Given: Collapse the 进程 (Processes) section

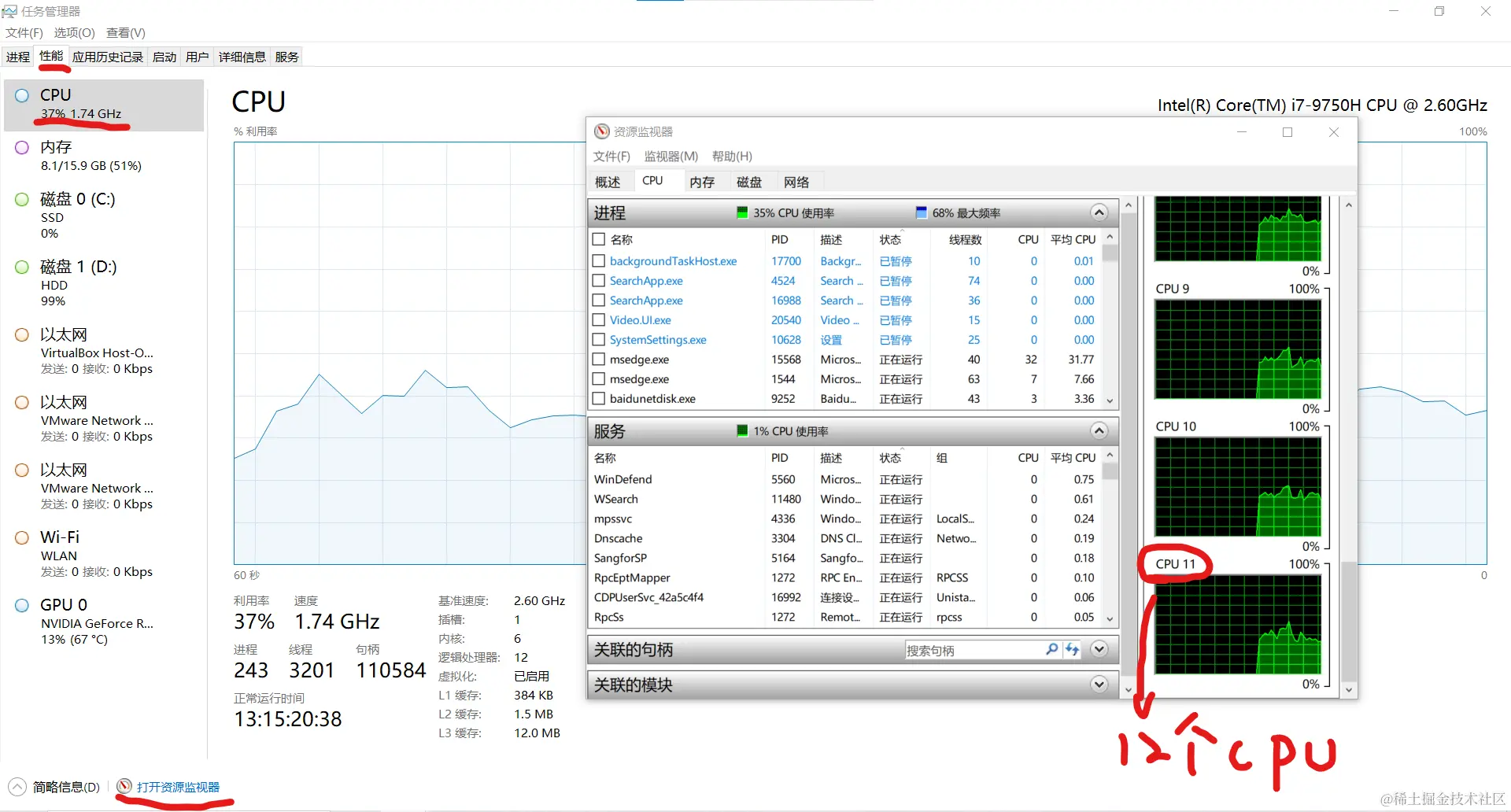Looking at the screenshot, I should point(1099,212).
